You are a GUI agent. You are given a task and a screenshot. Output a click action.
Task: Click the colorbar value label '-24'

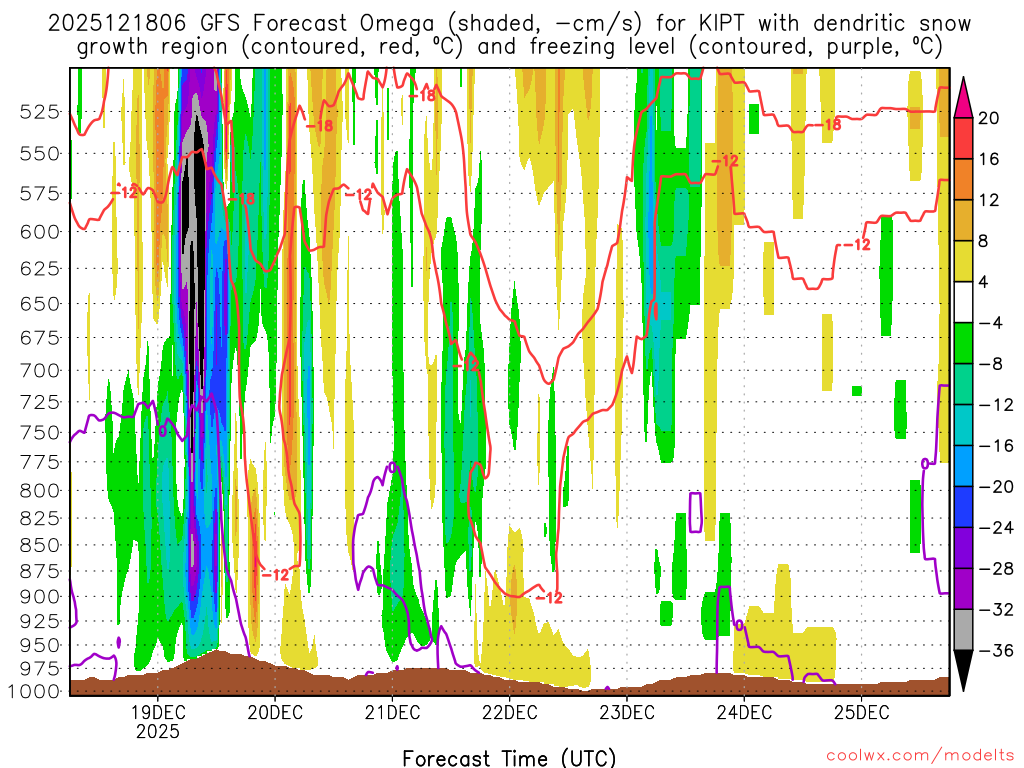[996, 528]
